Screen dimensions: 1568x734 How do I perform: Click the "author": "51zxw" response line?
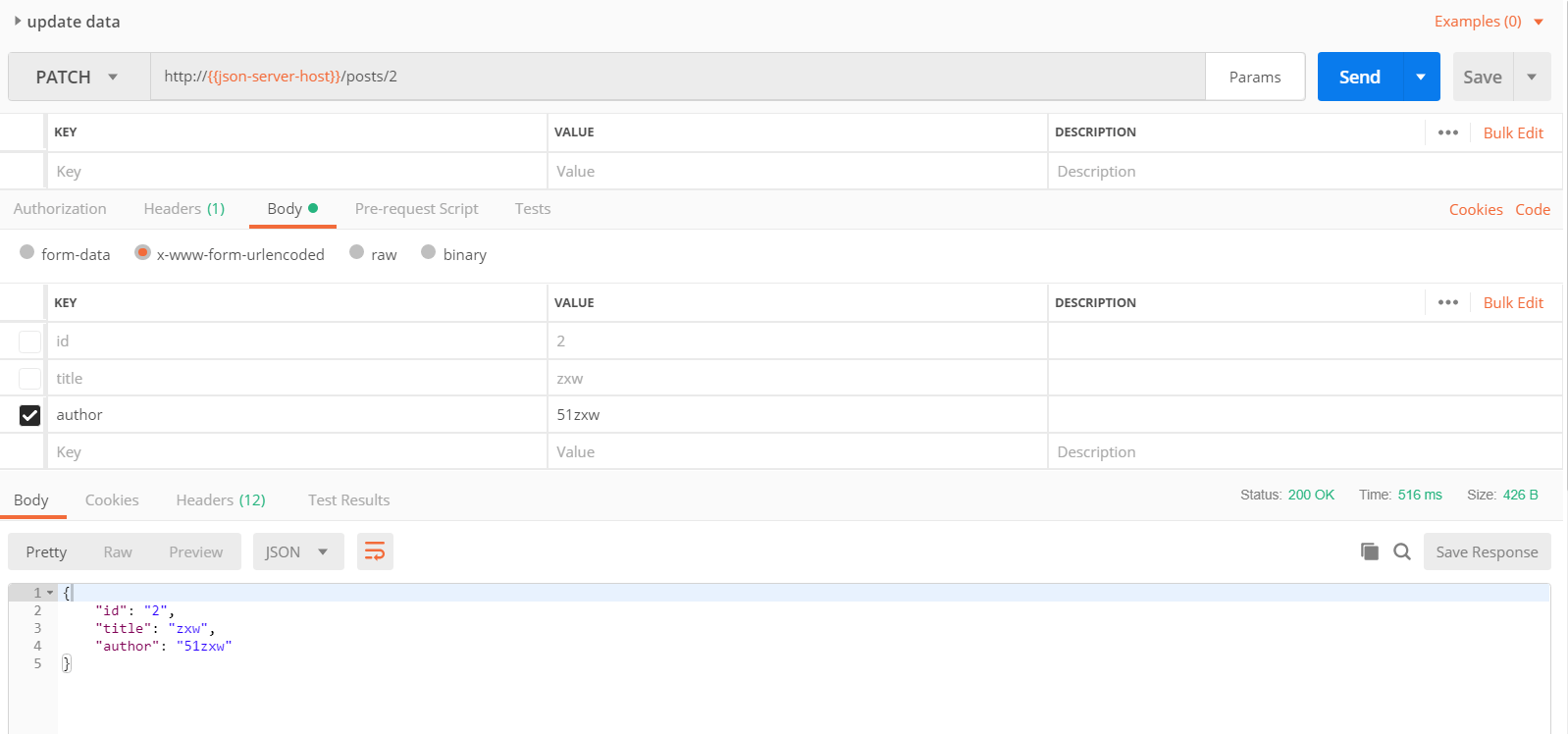(x=164, y=646)
